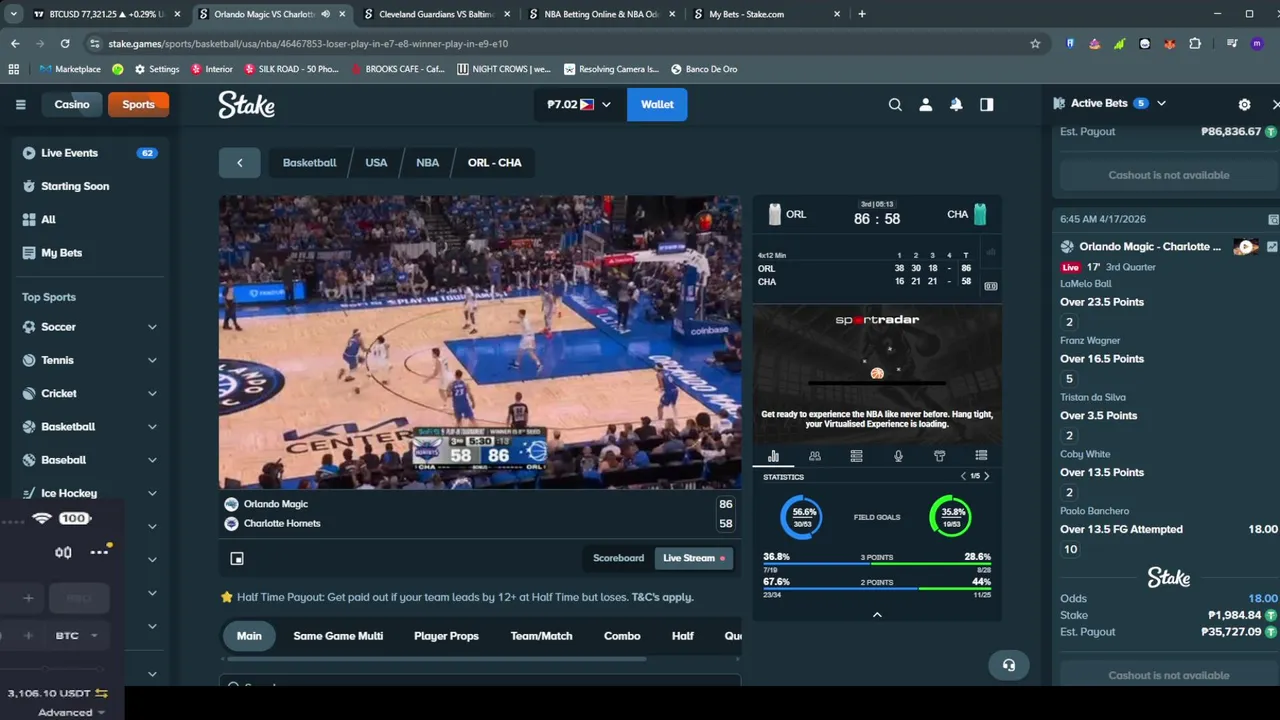Open the user profile icon
This screenshot has width=1280, height=720.
coord(926,104)
